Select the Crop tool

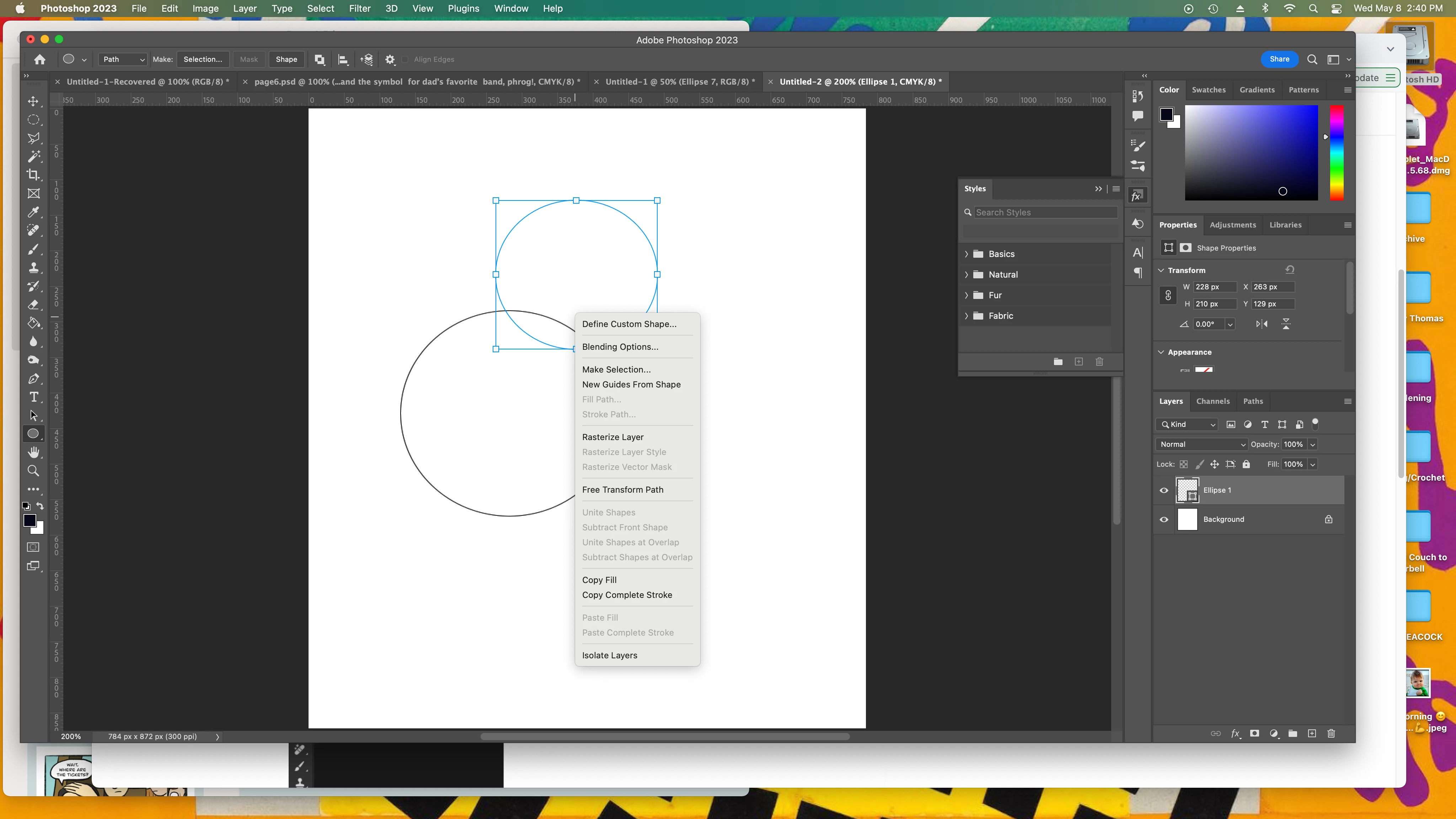click(x=33, y=175)
